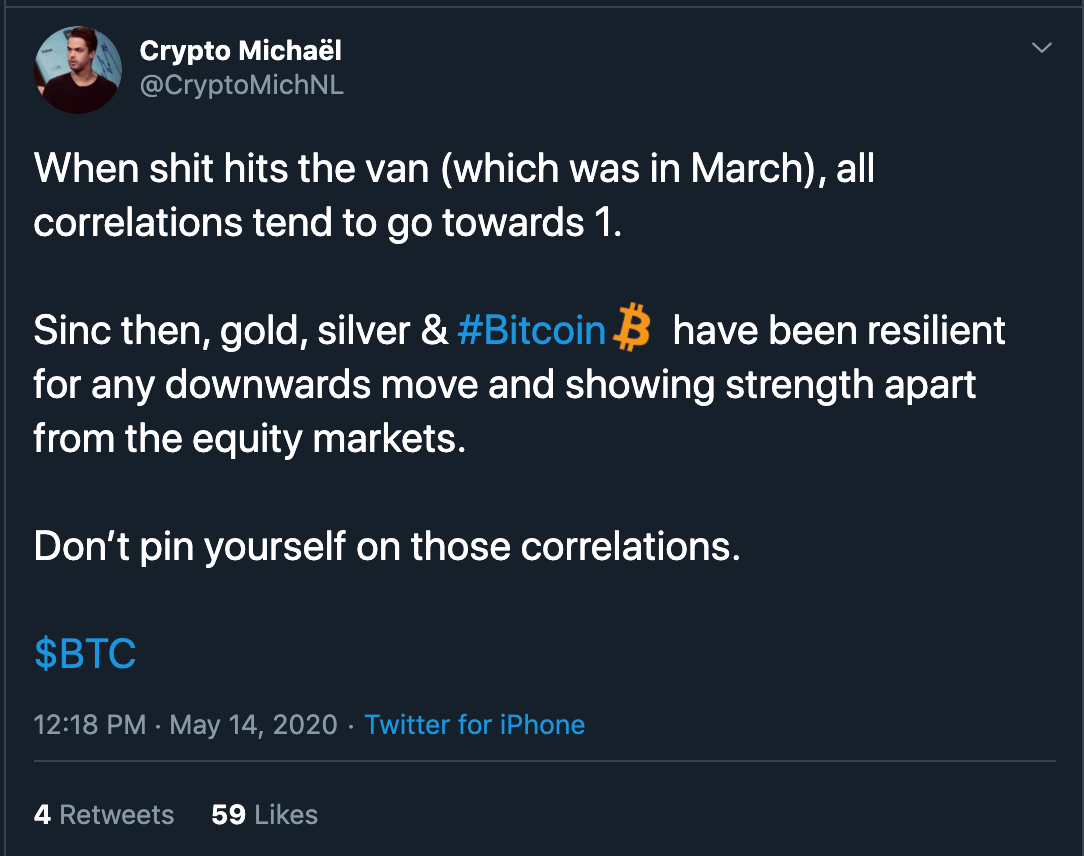Open the tweet options chevron menu

[1042, 48]
